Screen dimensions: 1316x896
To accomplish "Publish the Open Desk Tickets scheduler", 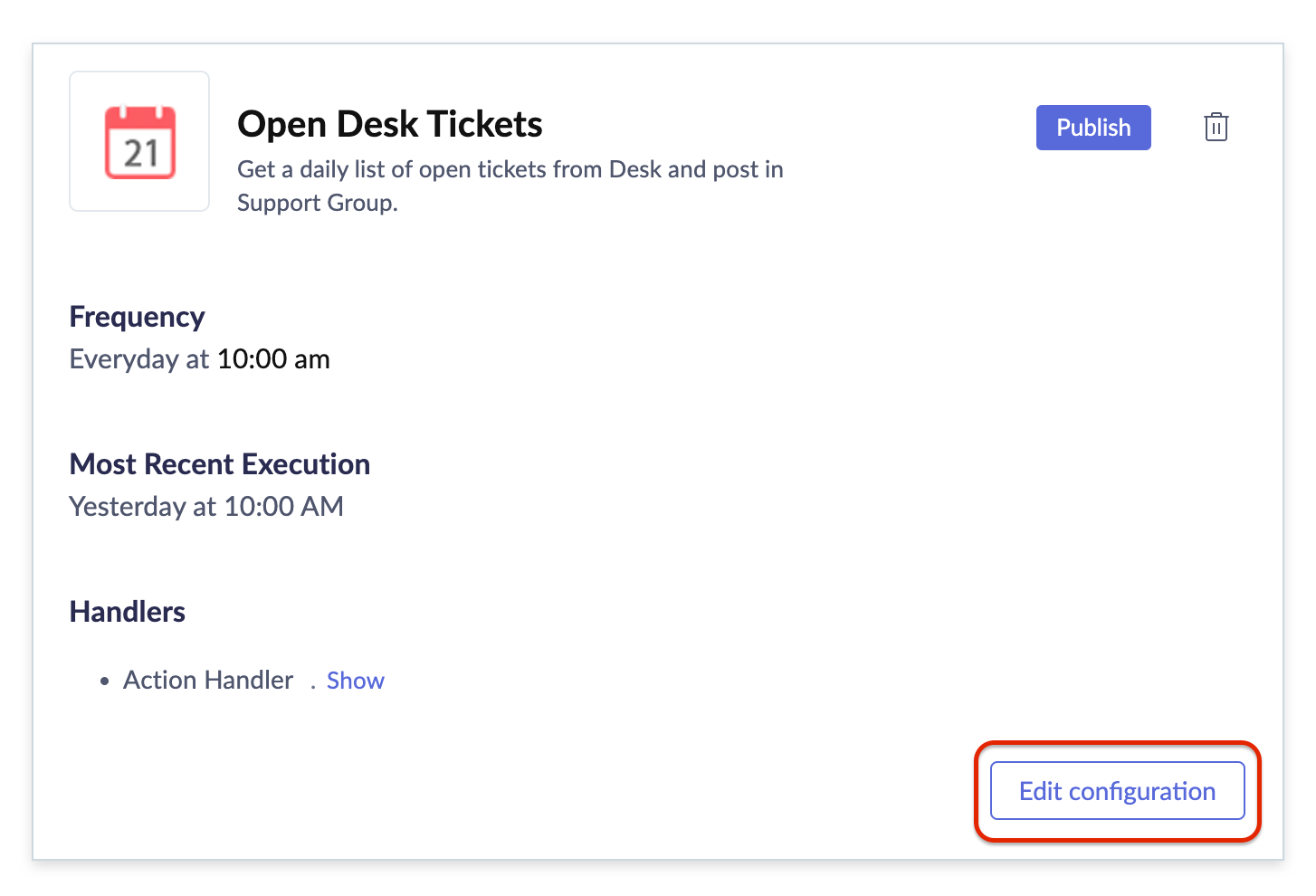I will point(1092,128).
